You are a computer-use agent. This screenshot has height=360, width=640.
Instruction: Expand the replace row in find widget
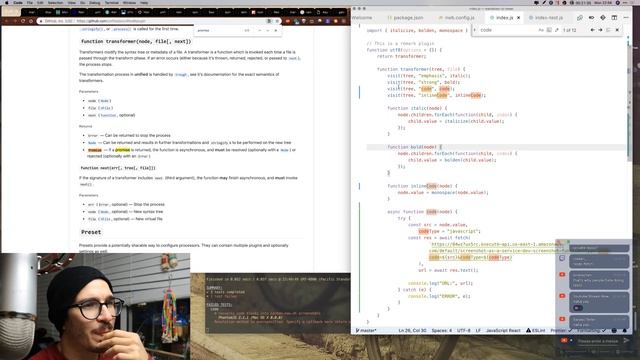[x=475, y=30]
